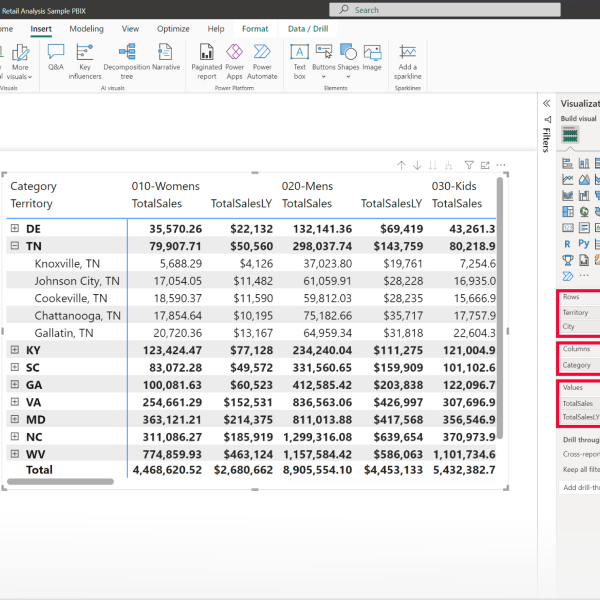Click the Build visual matrix icon
Viewport: 600px width, 600px height.
pos(570,135)
